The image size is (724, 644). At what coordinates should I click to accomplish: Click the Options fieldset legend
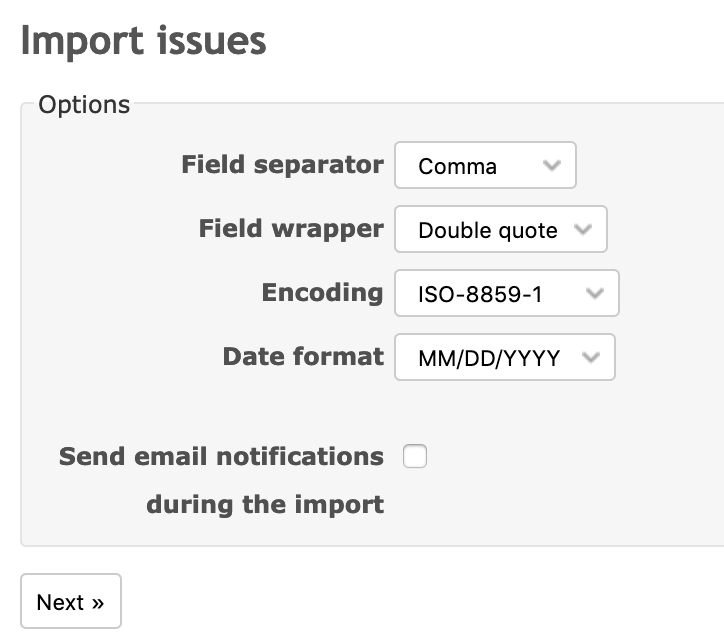tap(84, 104)
